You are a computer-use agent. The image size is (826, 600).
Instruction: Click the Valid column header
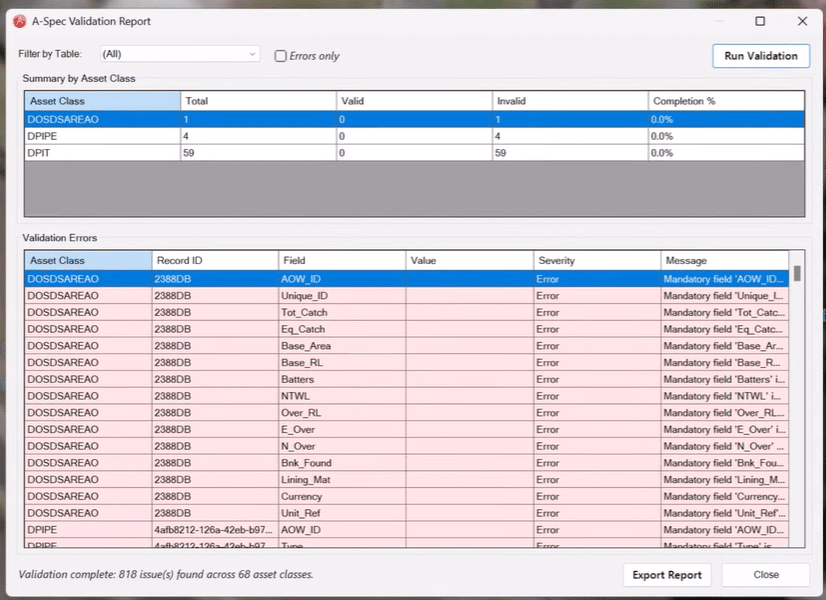coord(414,101)
